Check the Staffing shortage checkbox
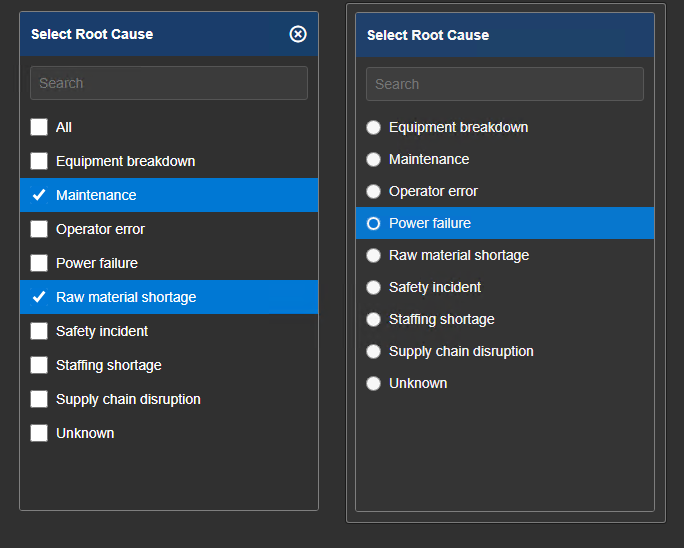This screenshot has width=684, height=548. click(39, 365)
